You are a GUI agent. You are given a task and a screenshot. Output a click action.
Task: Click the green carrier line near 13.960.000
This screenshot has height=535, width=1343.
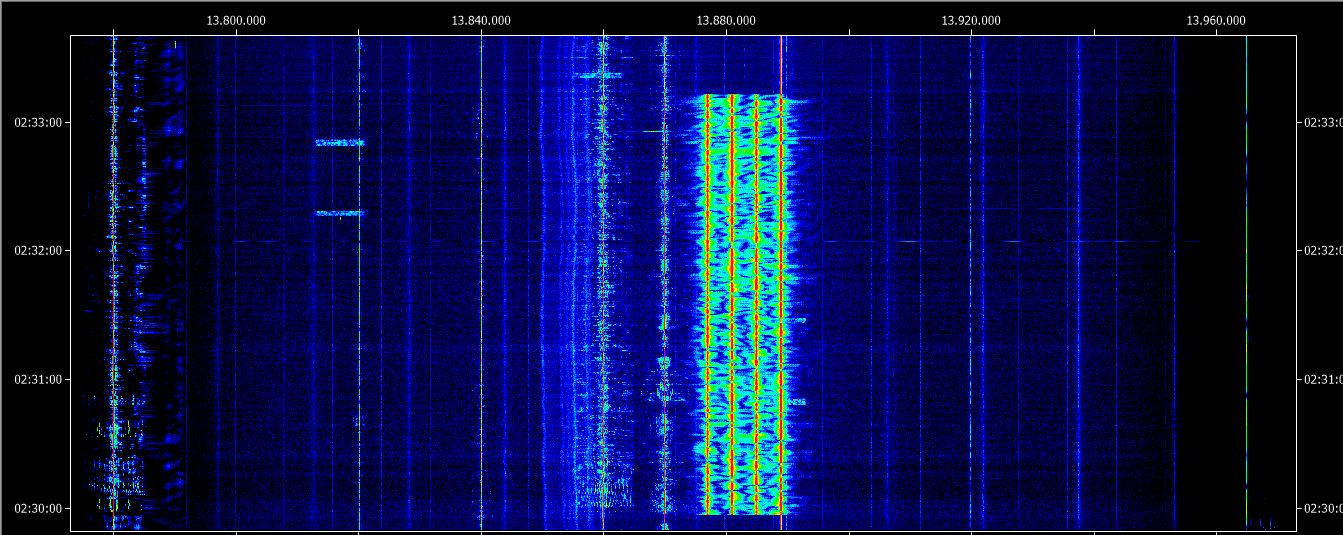pyautogui.click(x=1247, y=282)
